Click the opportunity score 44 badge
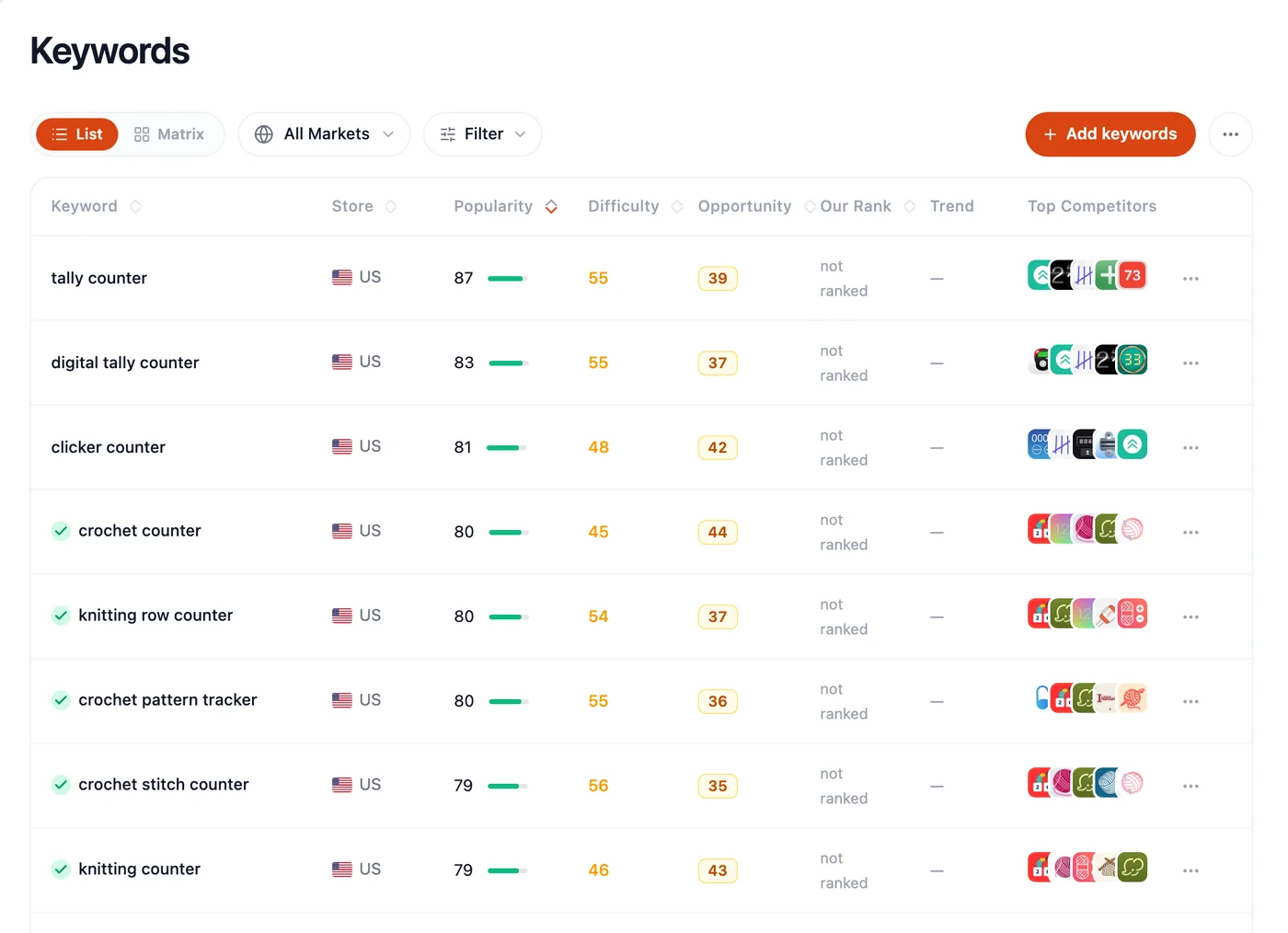The width and height of the screenshot is (1288, 933). (x=718, y=533)
